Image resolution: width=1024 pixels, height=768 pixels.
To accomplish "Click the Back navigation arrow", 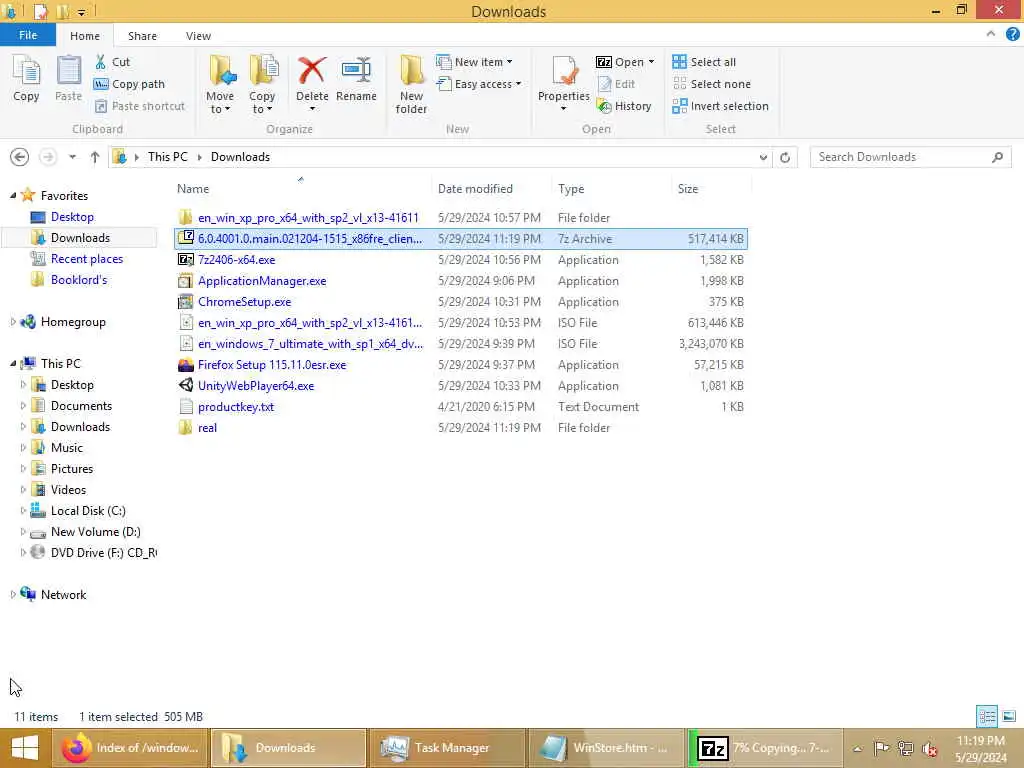I will [x=20, y=157].
